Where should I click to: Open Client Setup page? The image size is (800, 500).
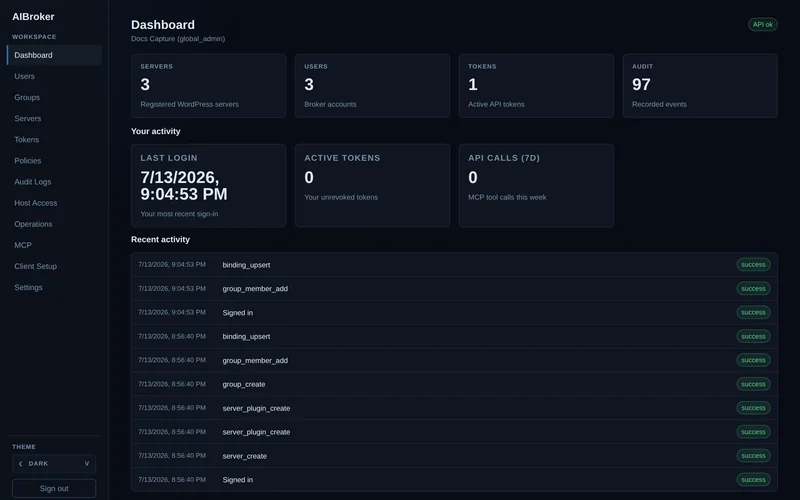54,266
